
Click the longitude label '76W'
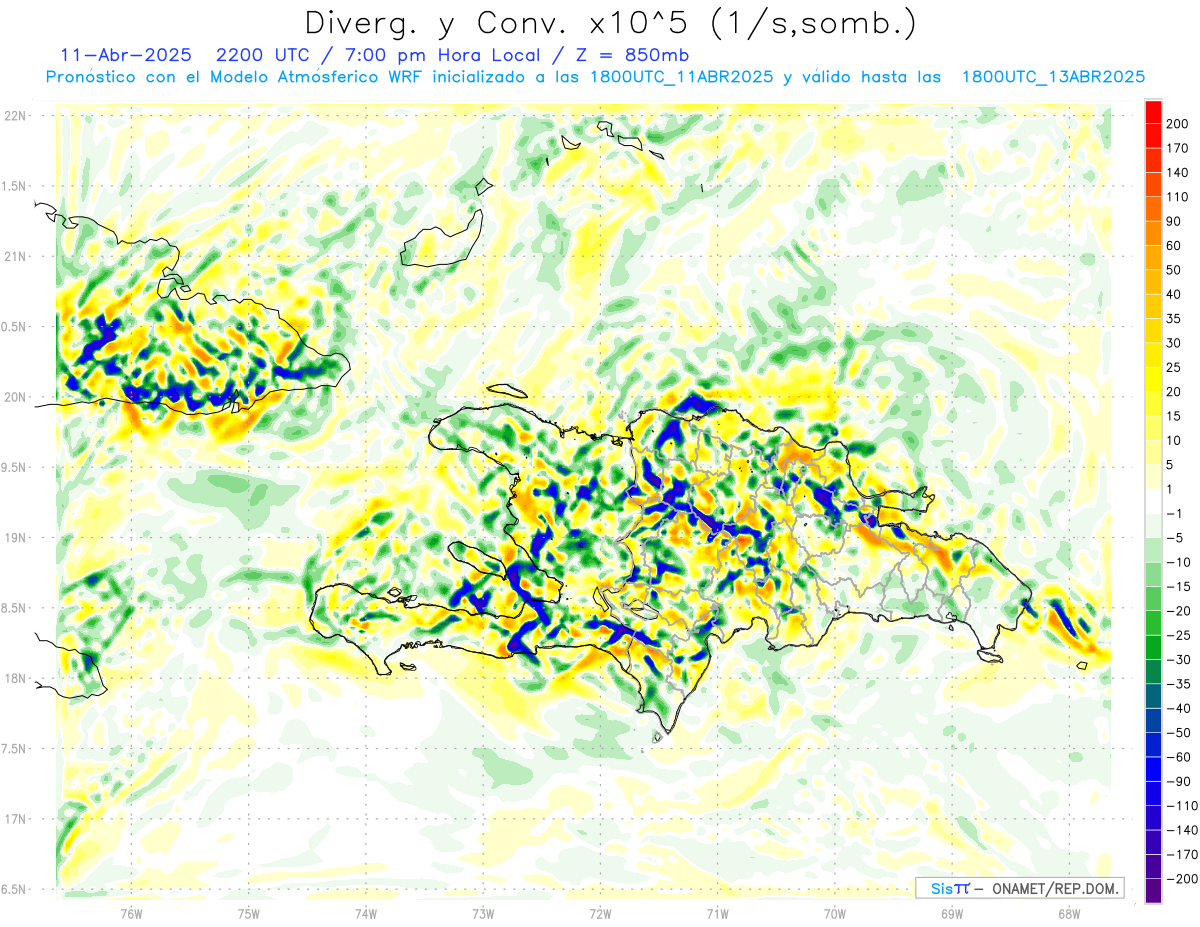131,914
